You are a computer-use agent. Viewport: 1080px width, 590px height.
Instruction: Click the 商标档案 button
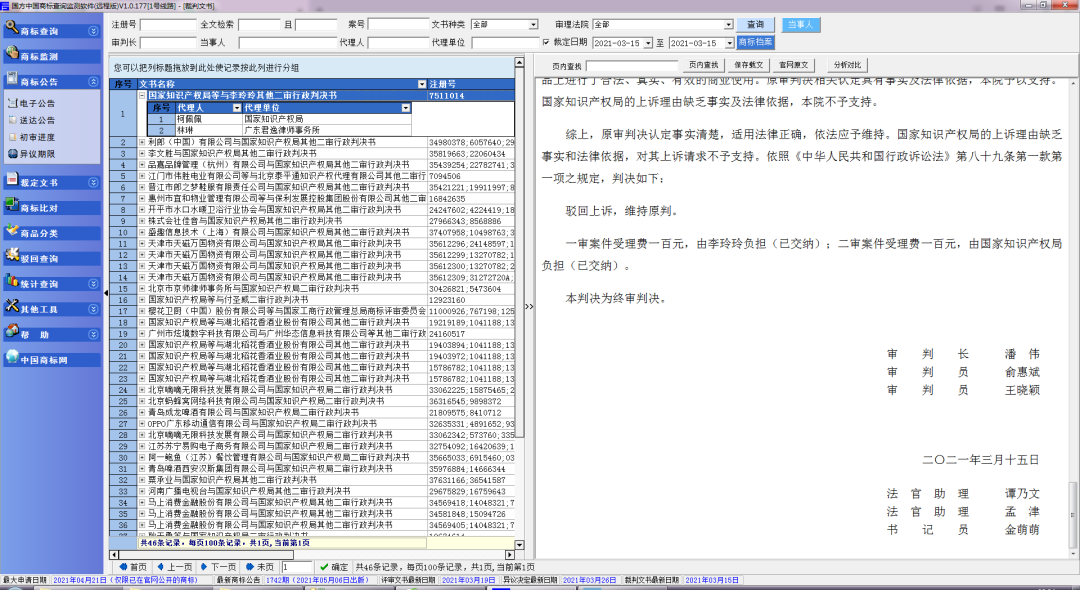click(x=756, y=43)
